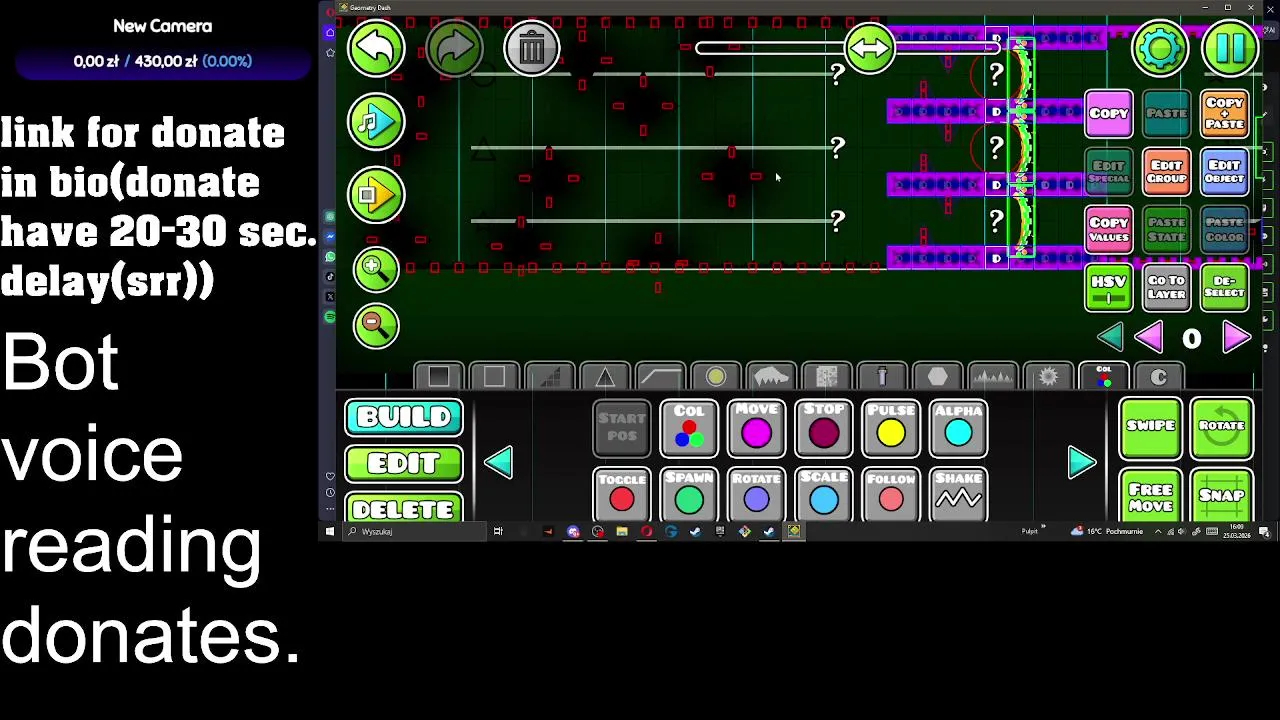Go to previous trigger page
The image size is (1280, 720).
click(498, 462)
